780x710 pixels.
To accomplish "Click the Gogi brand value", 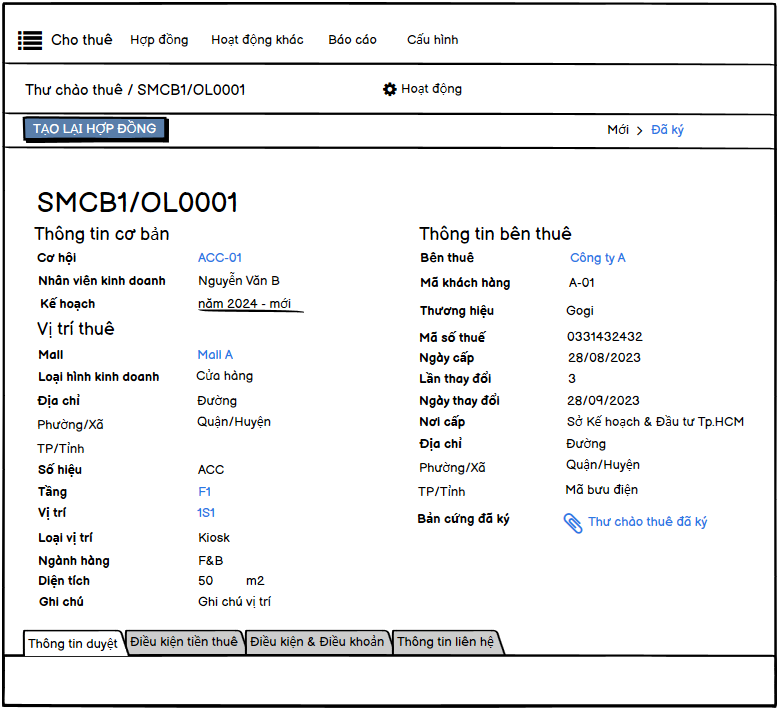I will (x=580, y=311).
